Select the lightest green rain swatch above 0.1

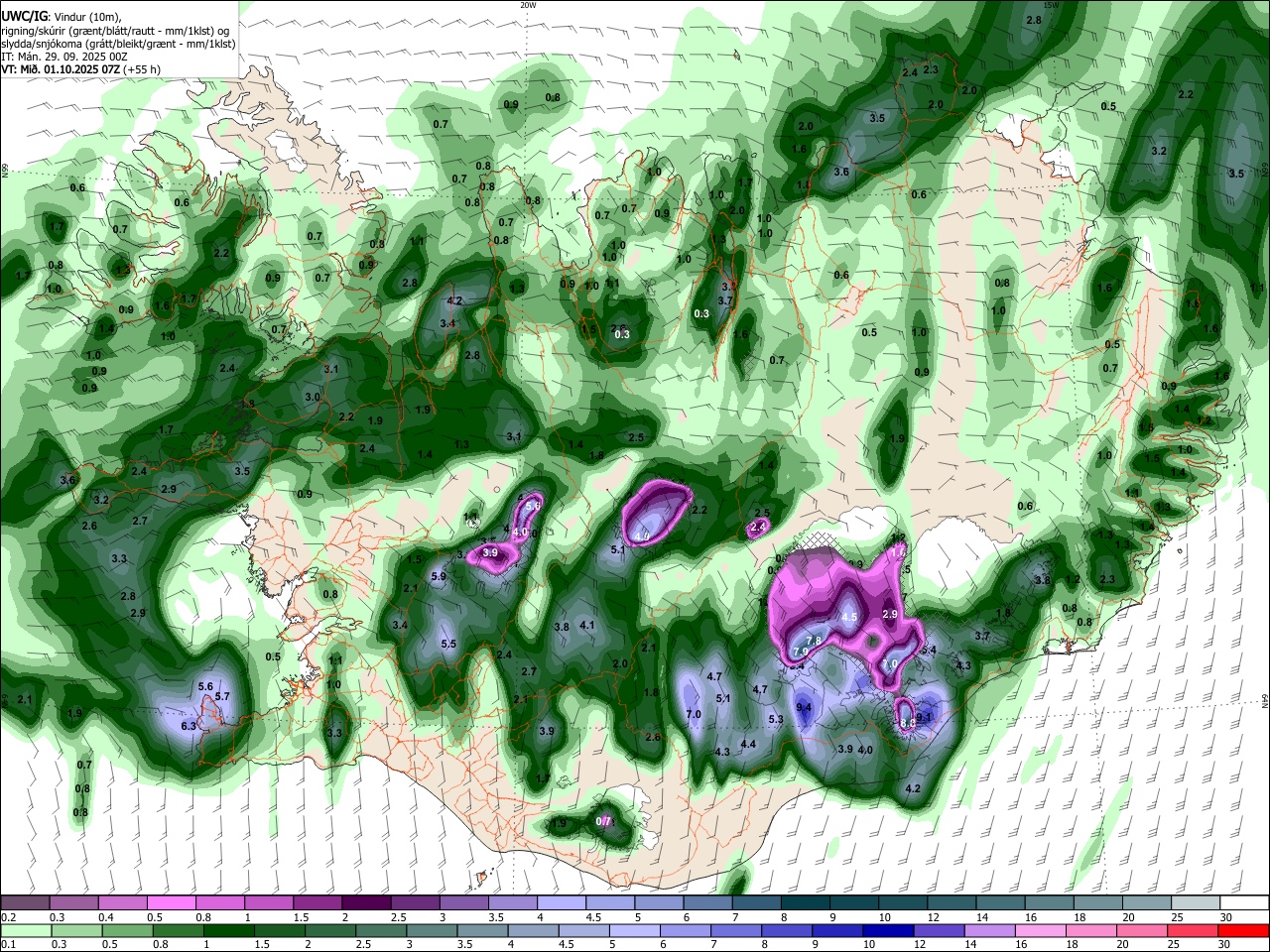pyautogui.click(x=25, y=930)
